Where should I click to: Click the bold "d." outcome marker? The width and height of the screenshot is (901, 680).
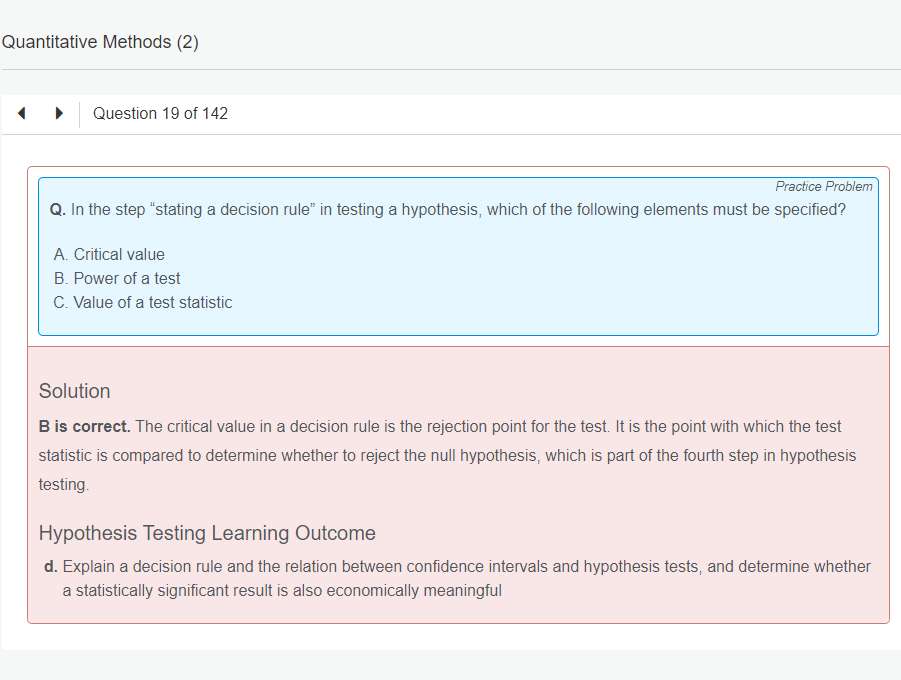50,566
